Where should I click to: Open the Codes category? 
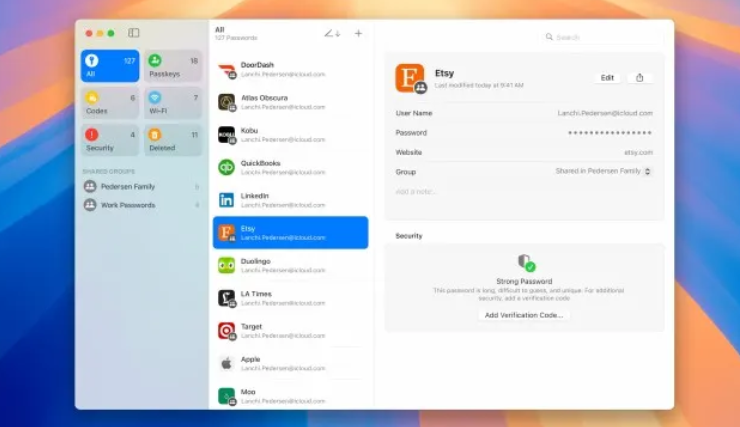coord(110,102)
